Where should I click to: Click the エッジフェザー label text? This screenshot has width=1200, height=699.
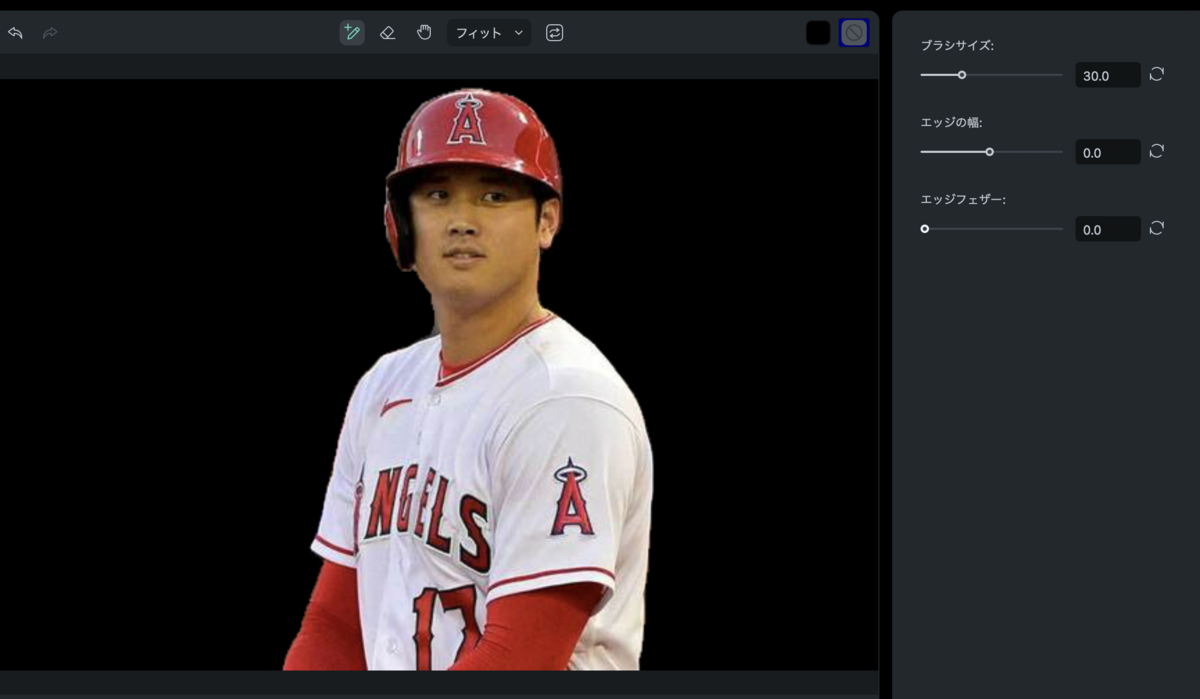point(963,200)
